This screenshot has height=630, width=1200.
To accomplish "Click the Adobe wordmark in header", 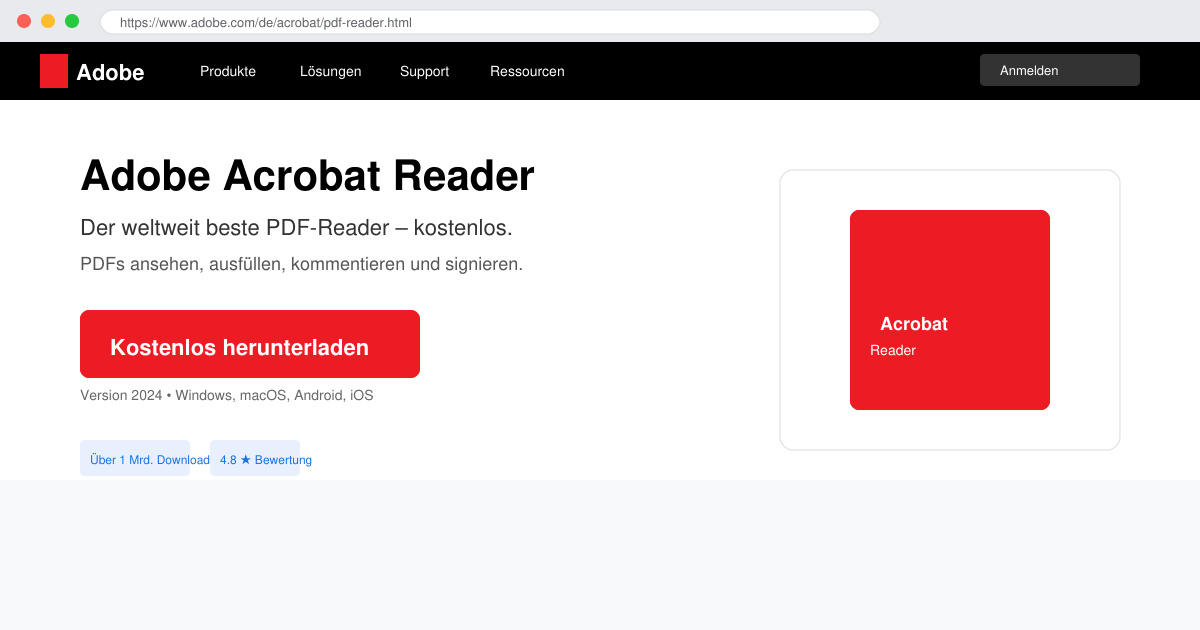I will point(110,72).
